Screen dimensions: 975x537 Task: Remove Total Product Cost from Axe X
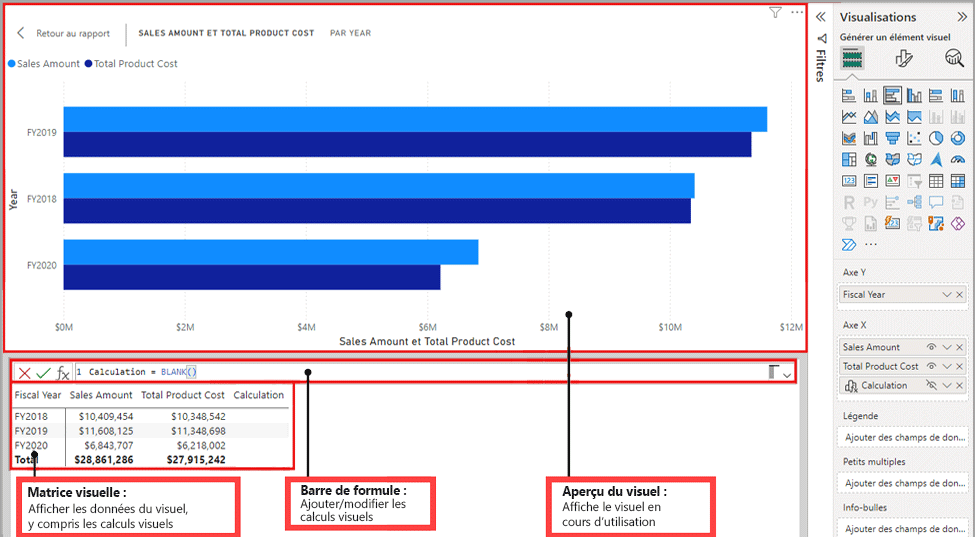(960, 366)
